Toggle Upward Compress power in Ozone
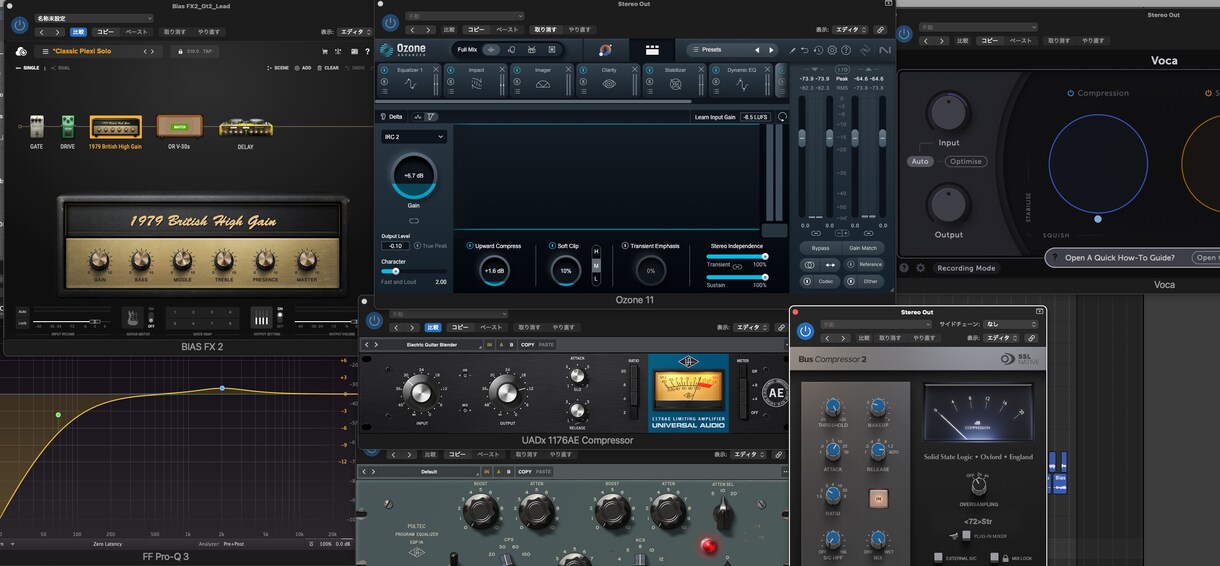 [471, 245]
